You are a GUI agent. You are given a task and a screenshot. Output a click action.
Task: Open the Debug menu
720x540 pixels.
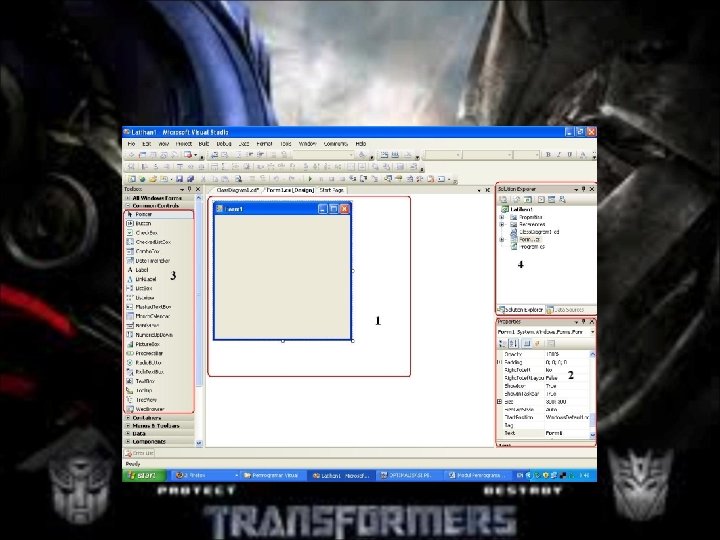click(x=224, y=144)
